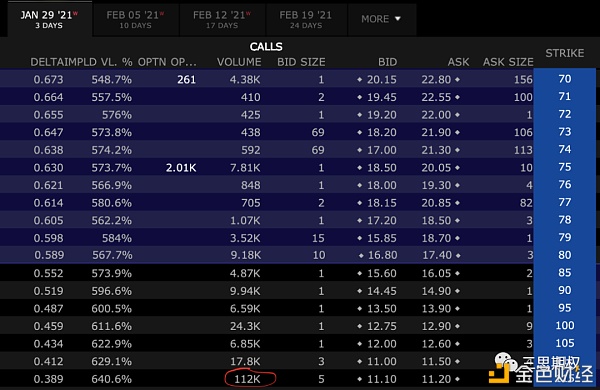Viewport: 600px width, 390px height.
Task: Select the strike 100 cell
Action: 565,326
